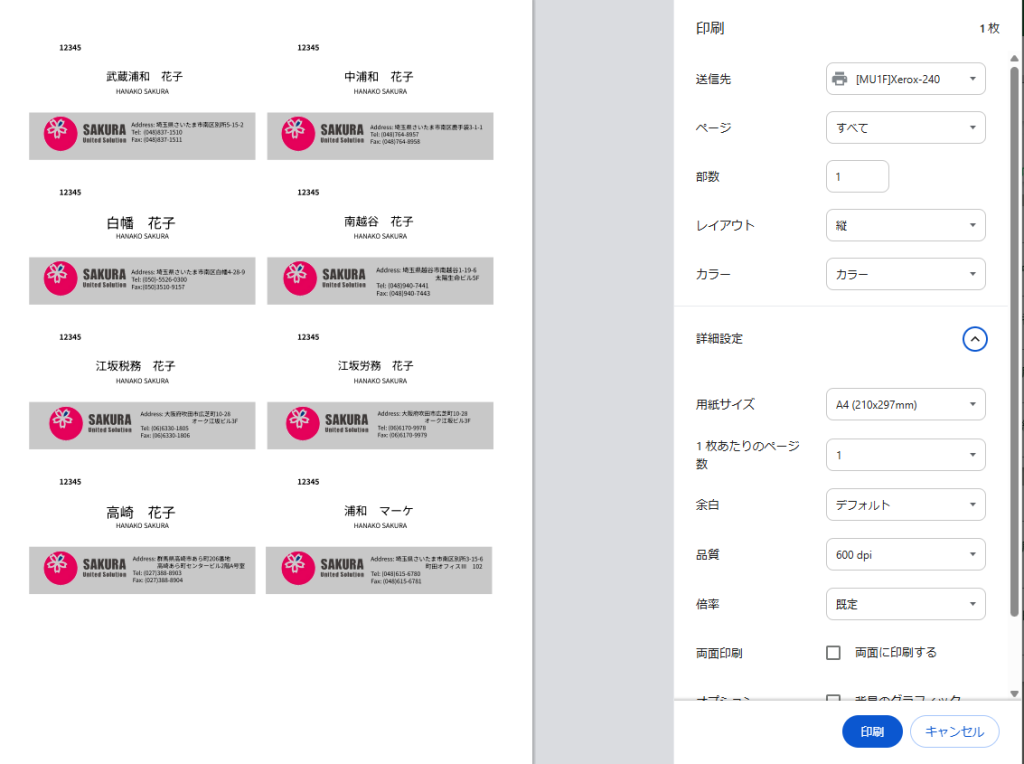The height and width of the screenshot is (764, 1024).
Task: Click the printer icon in the destination field
Action: click(x=838, y=79)
